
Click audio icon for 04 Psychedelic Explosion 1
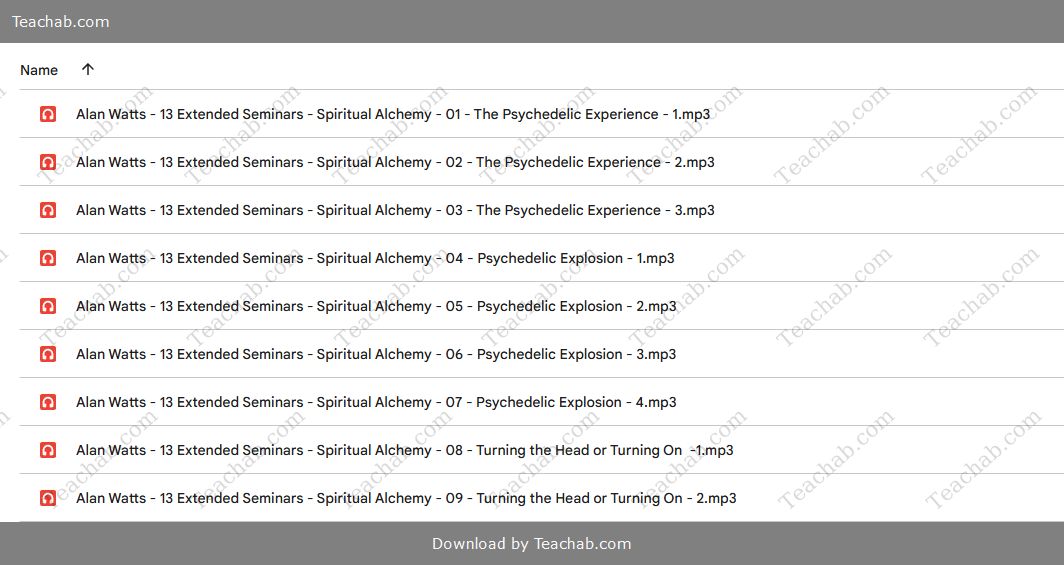pos(48,258)
